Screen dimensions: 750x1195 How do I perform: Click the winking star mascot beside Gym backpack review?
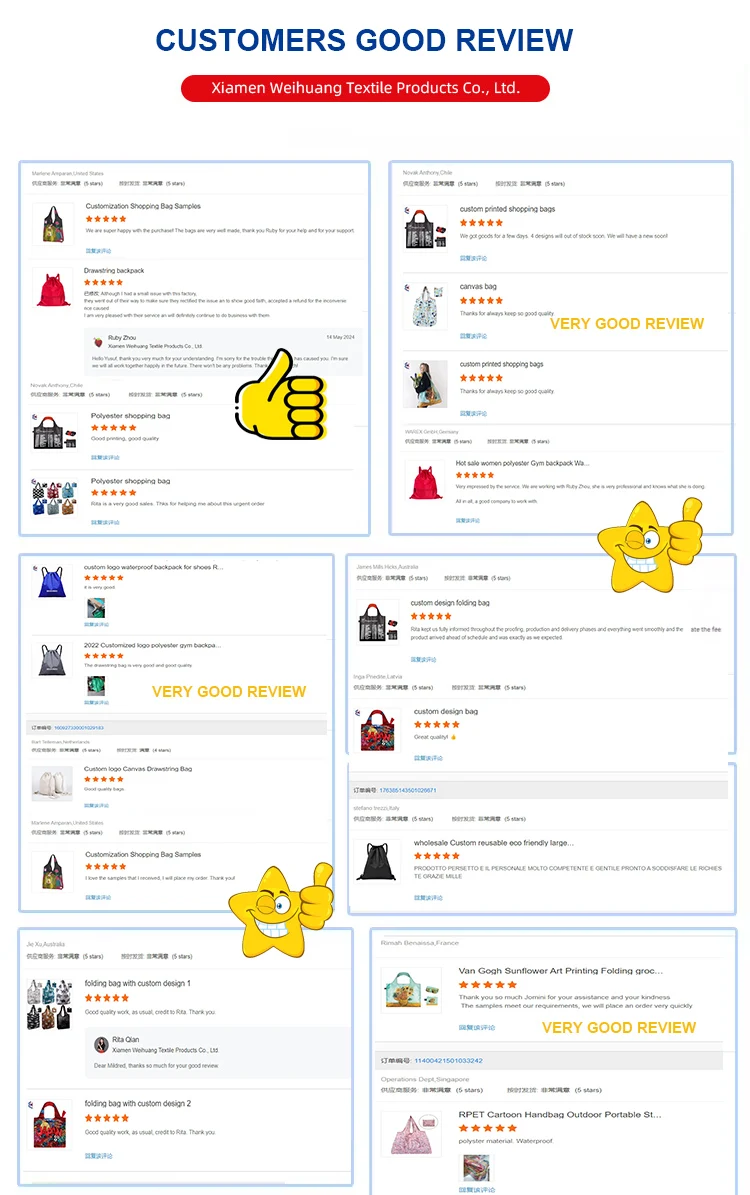pyautogui.click(x=650, y=545)
